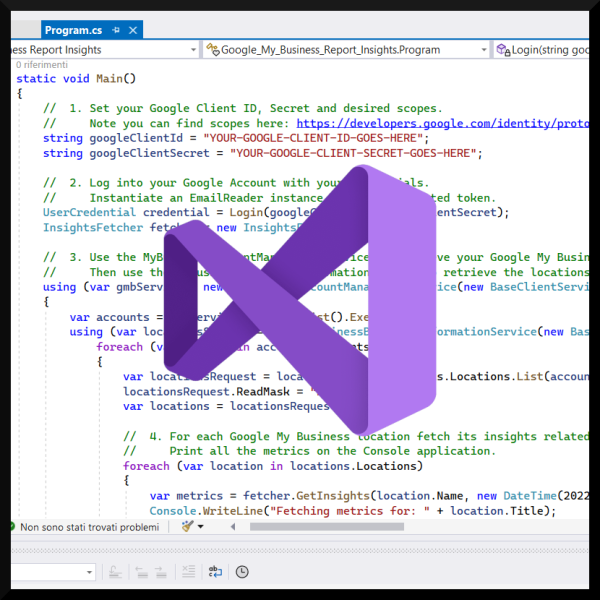600x600 pixels.
Task: Click the googleClientId variable name
Action: pyautogui.click(x=136, y=138)
